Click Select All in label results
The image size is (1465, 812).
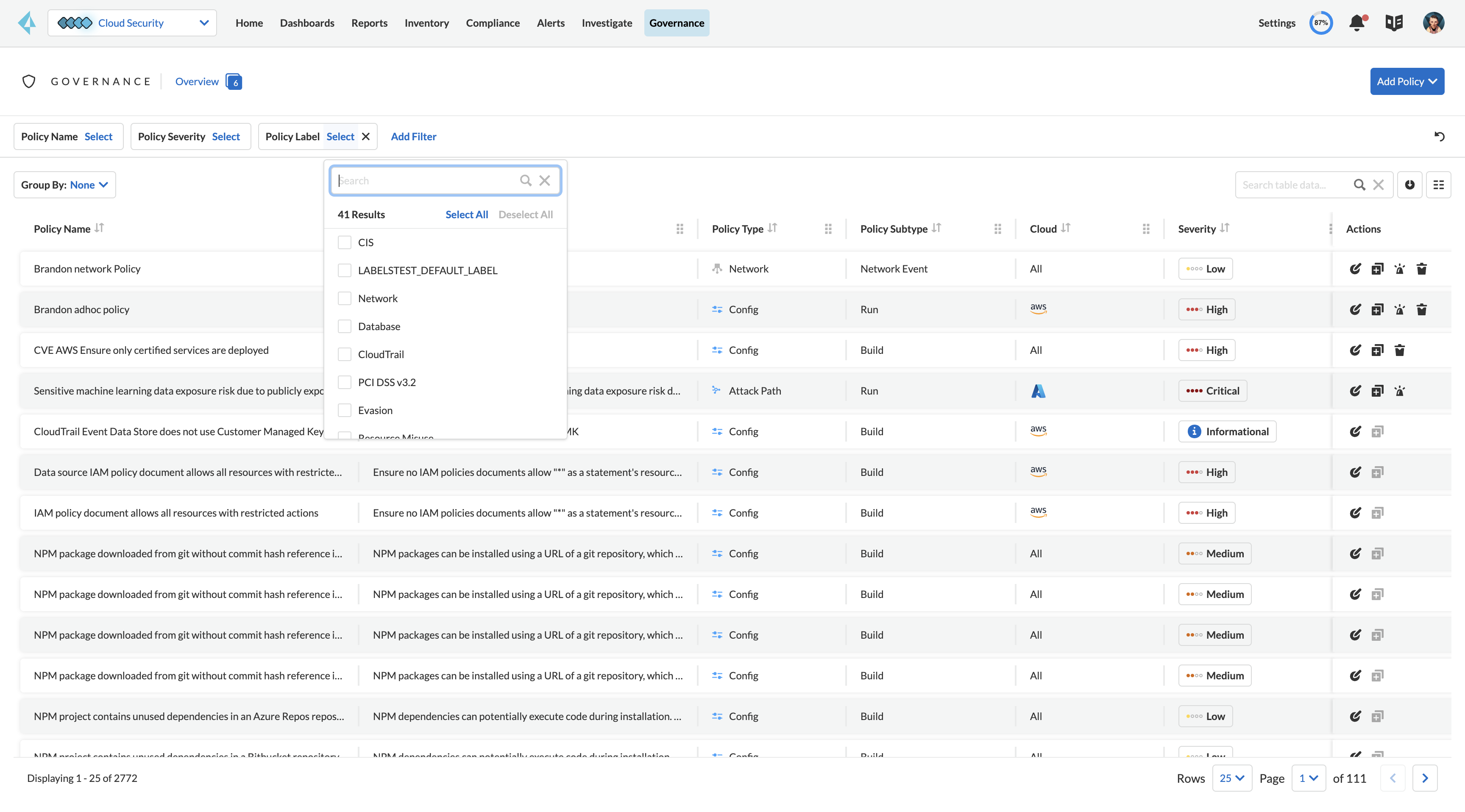point(466,214)
